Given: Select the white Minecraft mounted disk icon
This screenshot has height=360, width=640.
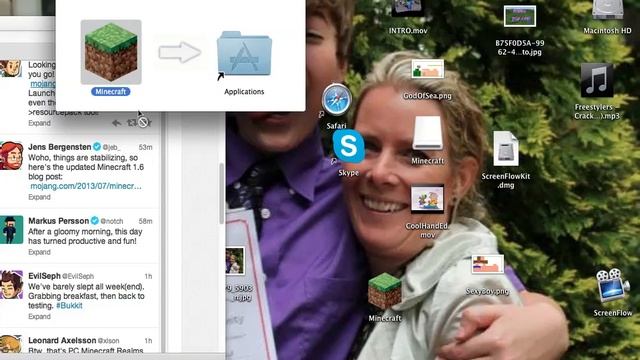Looking at the screenshot, I should (427, 133).
